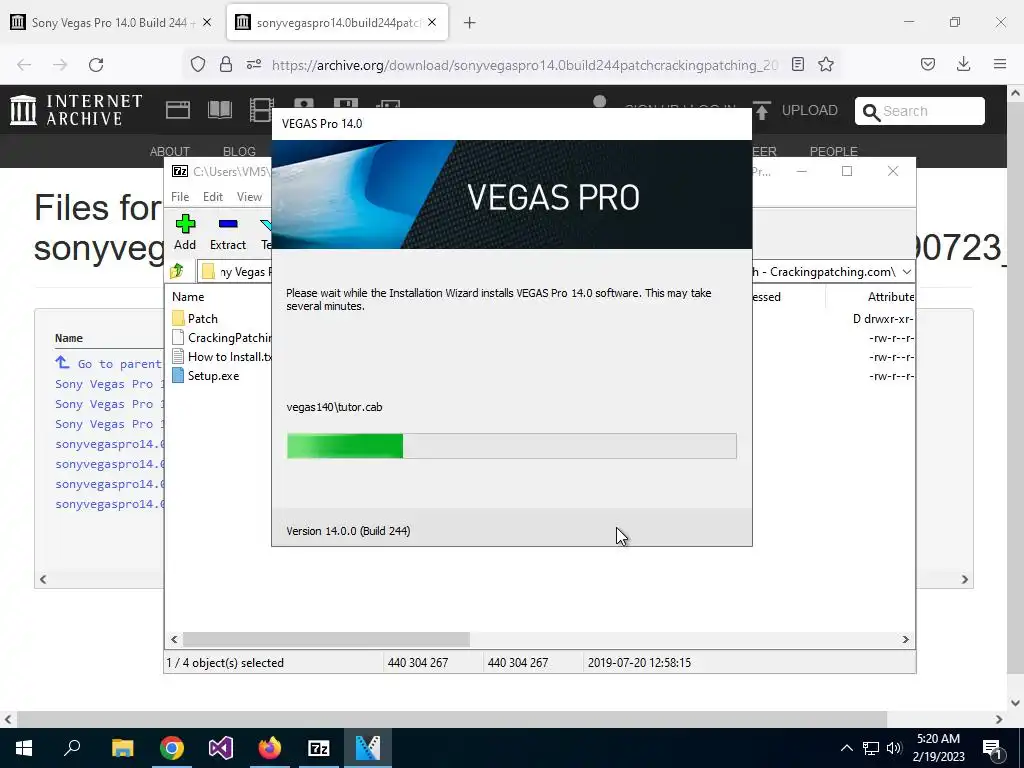Click the tracking protection shield icon
The width and height of the screenshot is (1024, 768).
(x=198, y=64)
